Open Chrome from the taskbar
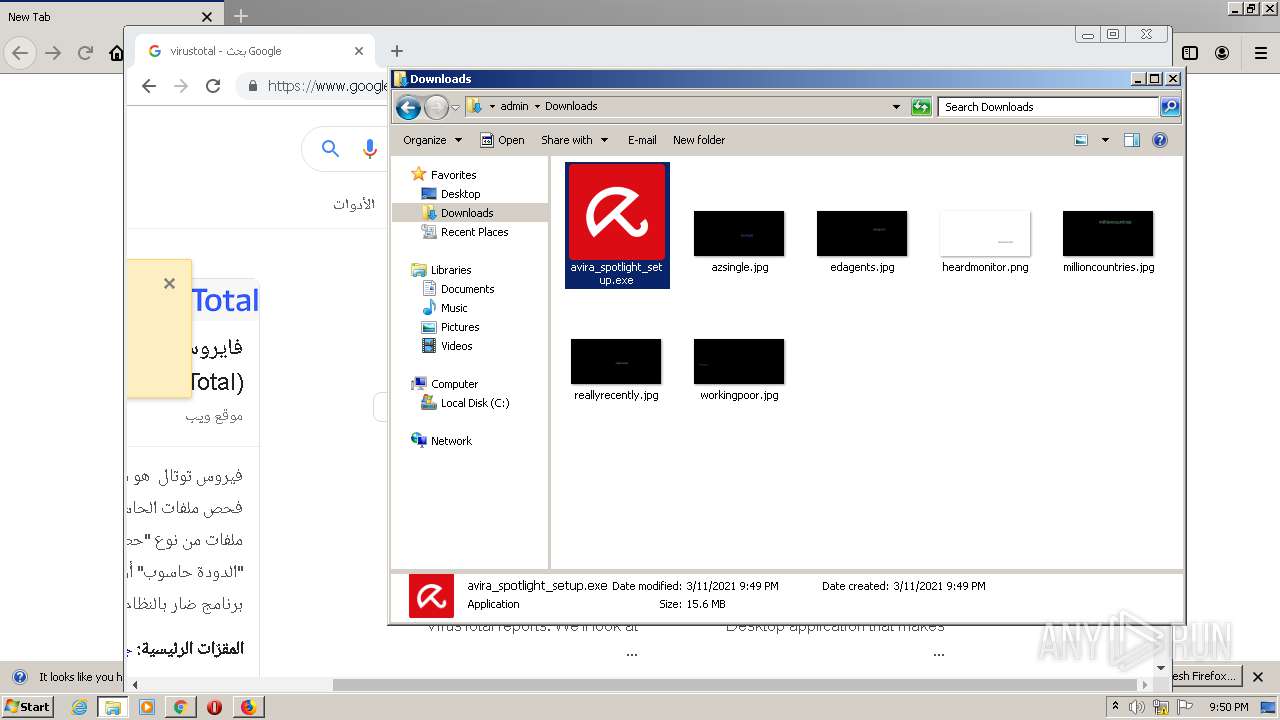This screenshot has width=1280, height=720. coord(180,707)
